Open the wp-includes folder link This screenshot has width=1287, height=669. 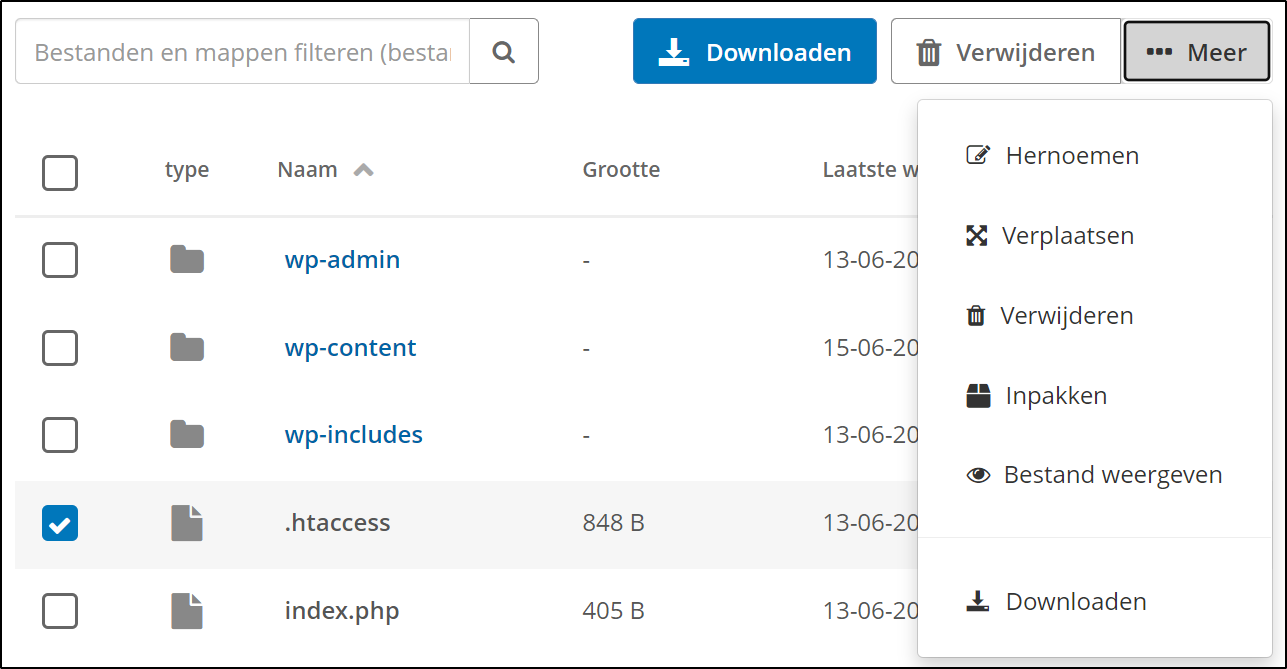point(353,434)
